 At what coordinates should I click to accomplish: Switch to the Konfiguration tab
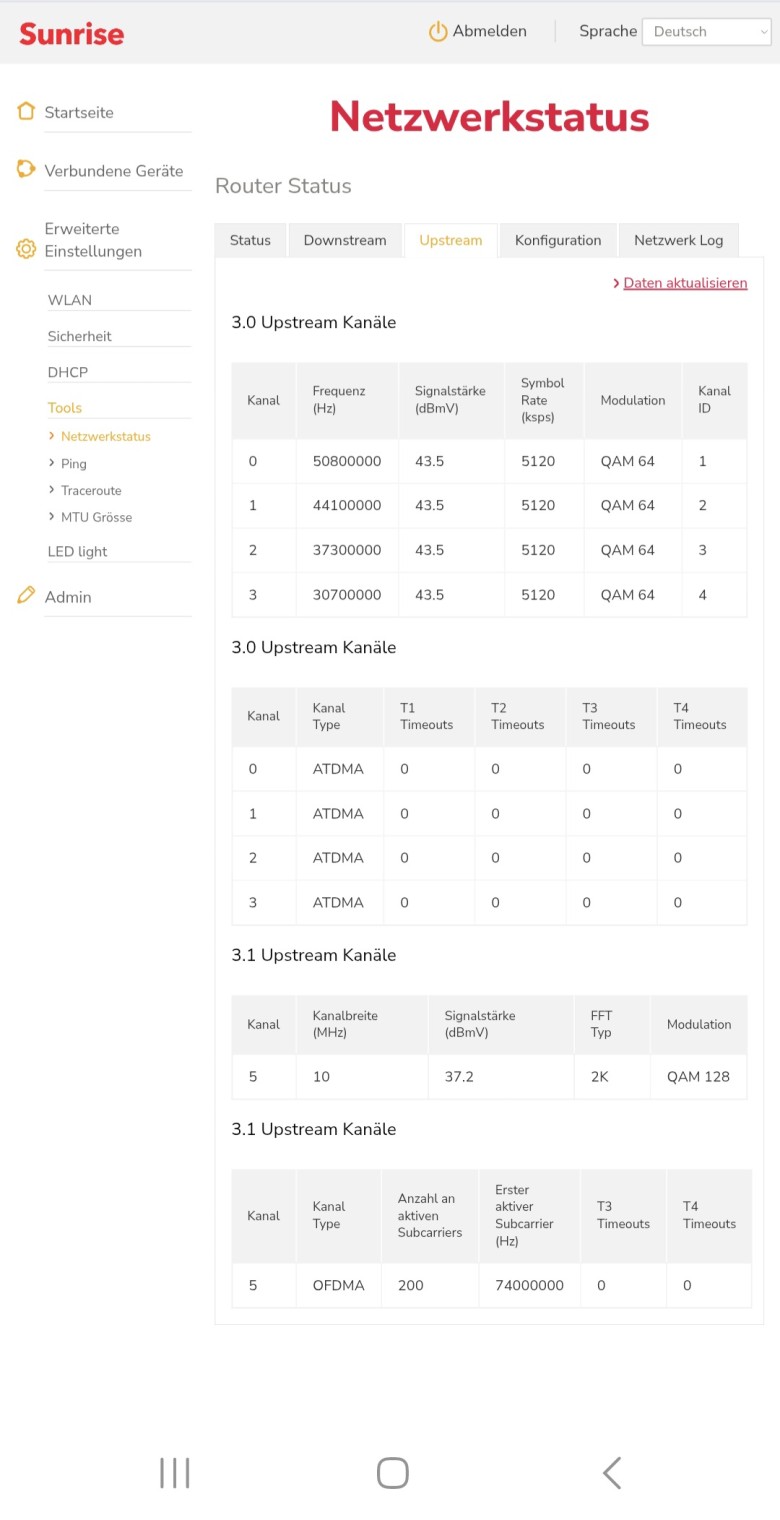[x=558, y=240]
